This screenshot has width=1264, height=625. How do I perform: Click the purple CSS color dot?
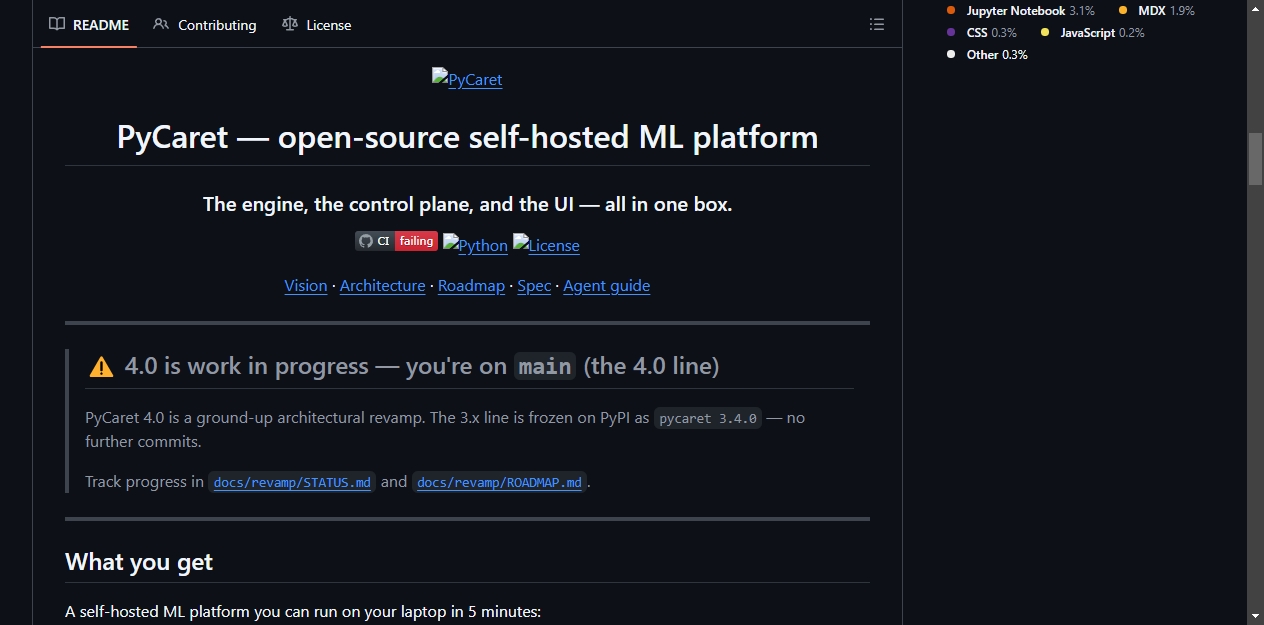(x=951, y=33)
